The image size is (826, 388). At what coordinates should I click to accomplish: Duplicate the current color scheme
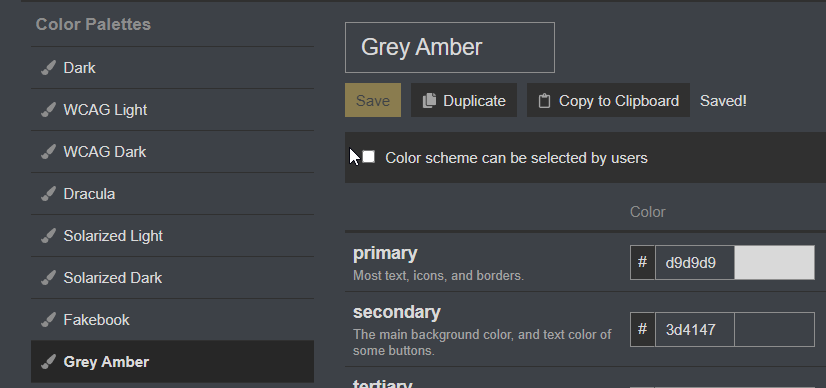[x=464, y=100]
